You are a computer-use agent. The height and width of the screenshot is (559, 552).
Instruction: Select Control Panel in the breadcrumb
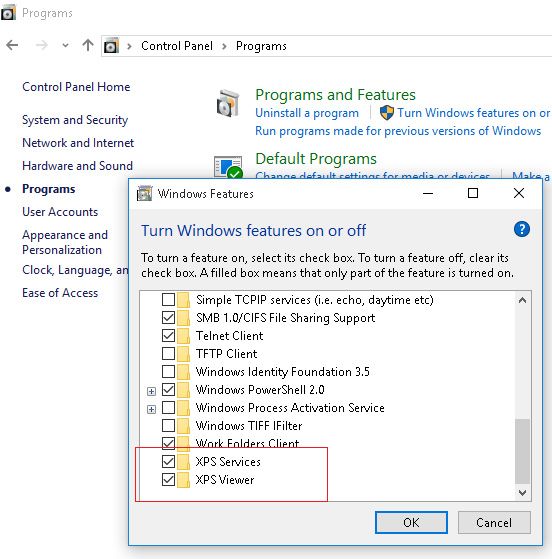tap(177, 46)
